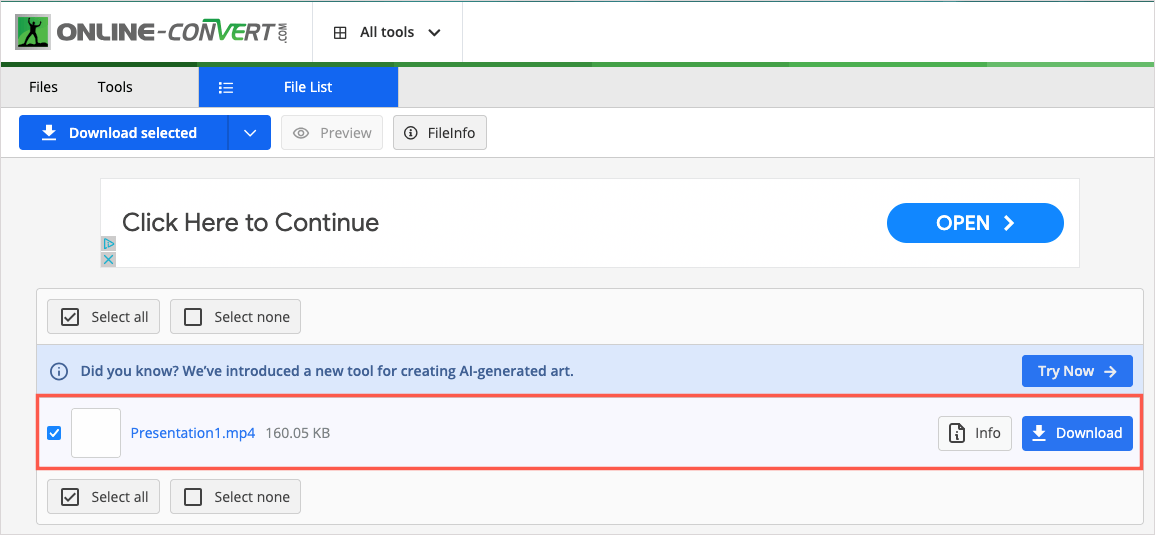Viewport: 1155px width, 535px height.
Task: Click the bottom Select none checkbox button
Action: (235, 497)
